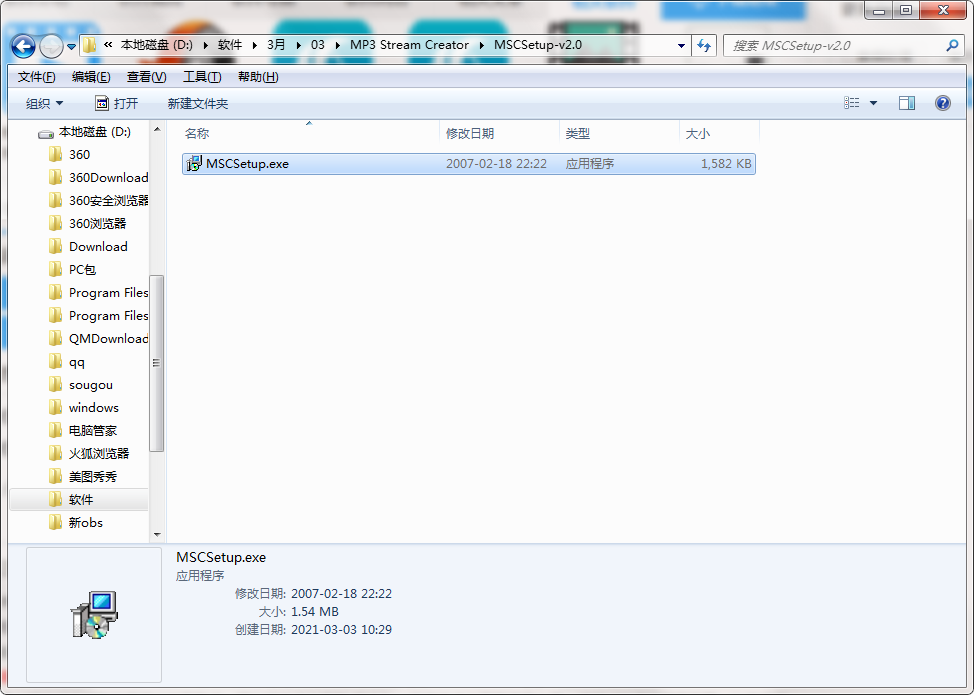Image resolution: width=974 pixels, height=695 pixels.
Task: Click the 创建日期 2021-03-03 10:29 value
Action: click(x=341, y=630)
